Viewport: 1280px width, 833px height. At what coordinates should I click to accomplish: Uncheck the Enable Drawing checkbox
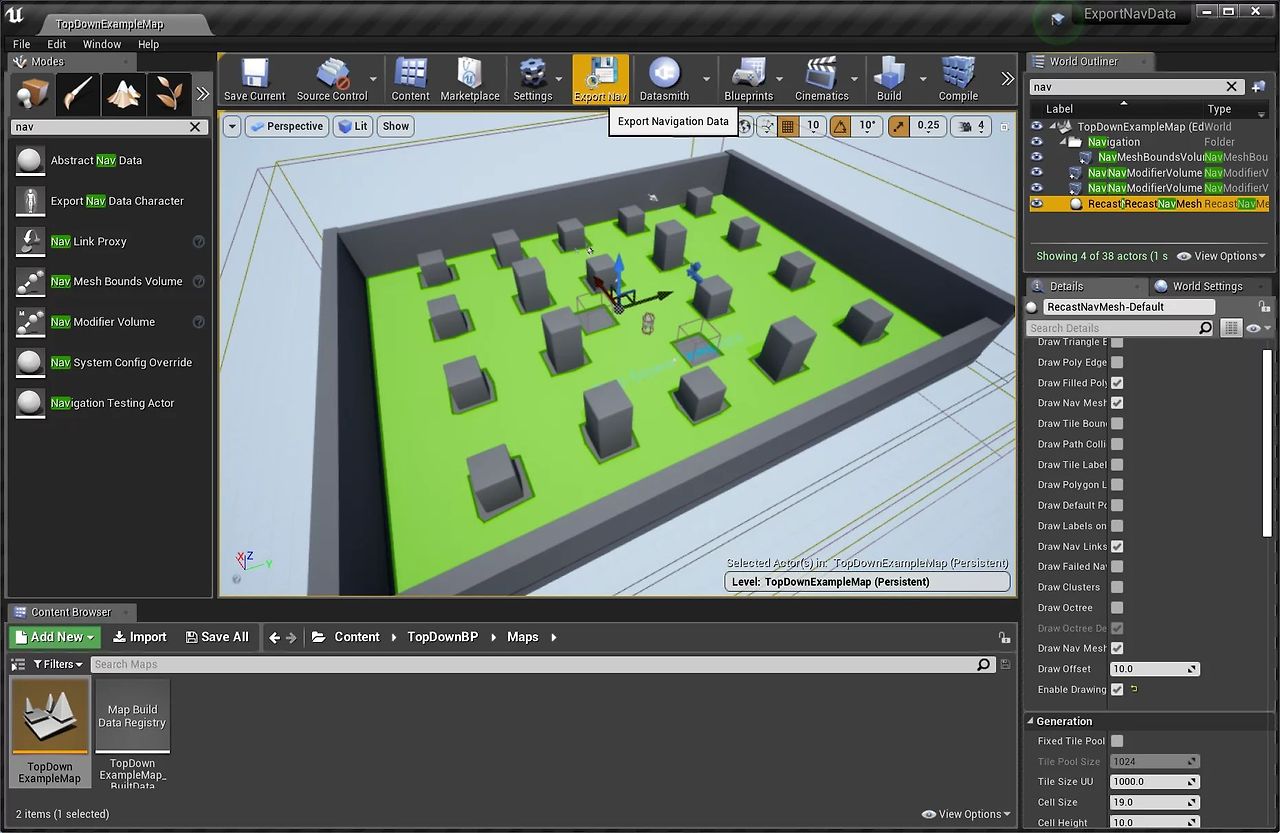[x=1117, y=690]
